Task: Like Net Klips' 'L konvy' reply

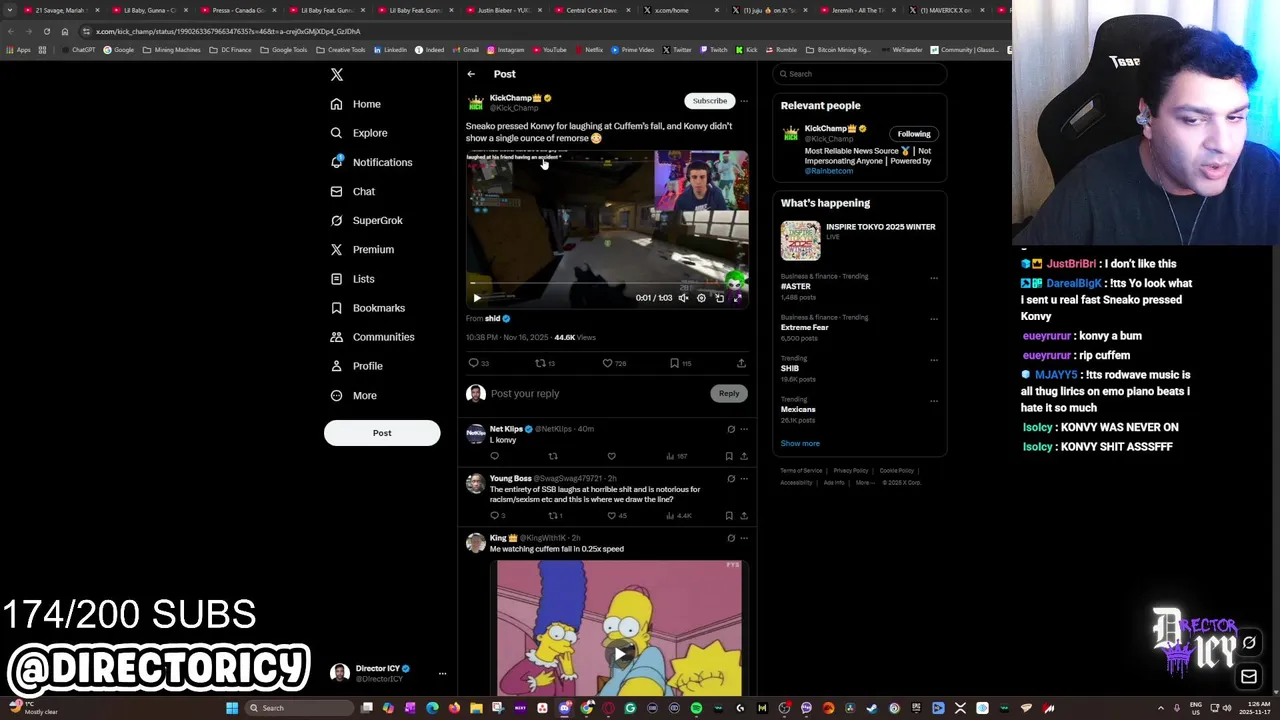Action: coord(611,456)
